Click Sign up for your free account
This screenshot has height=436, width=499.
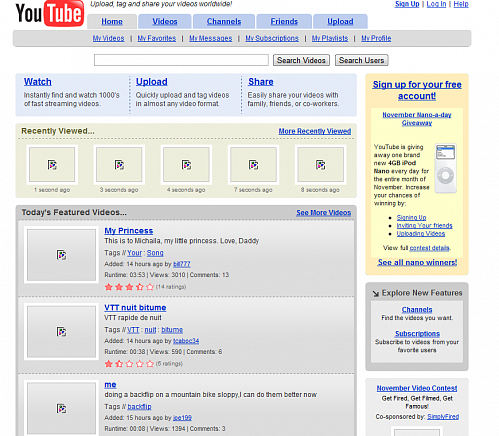(x=417, y=90)
